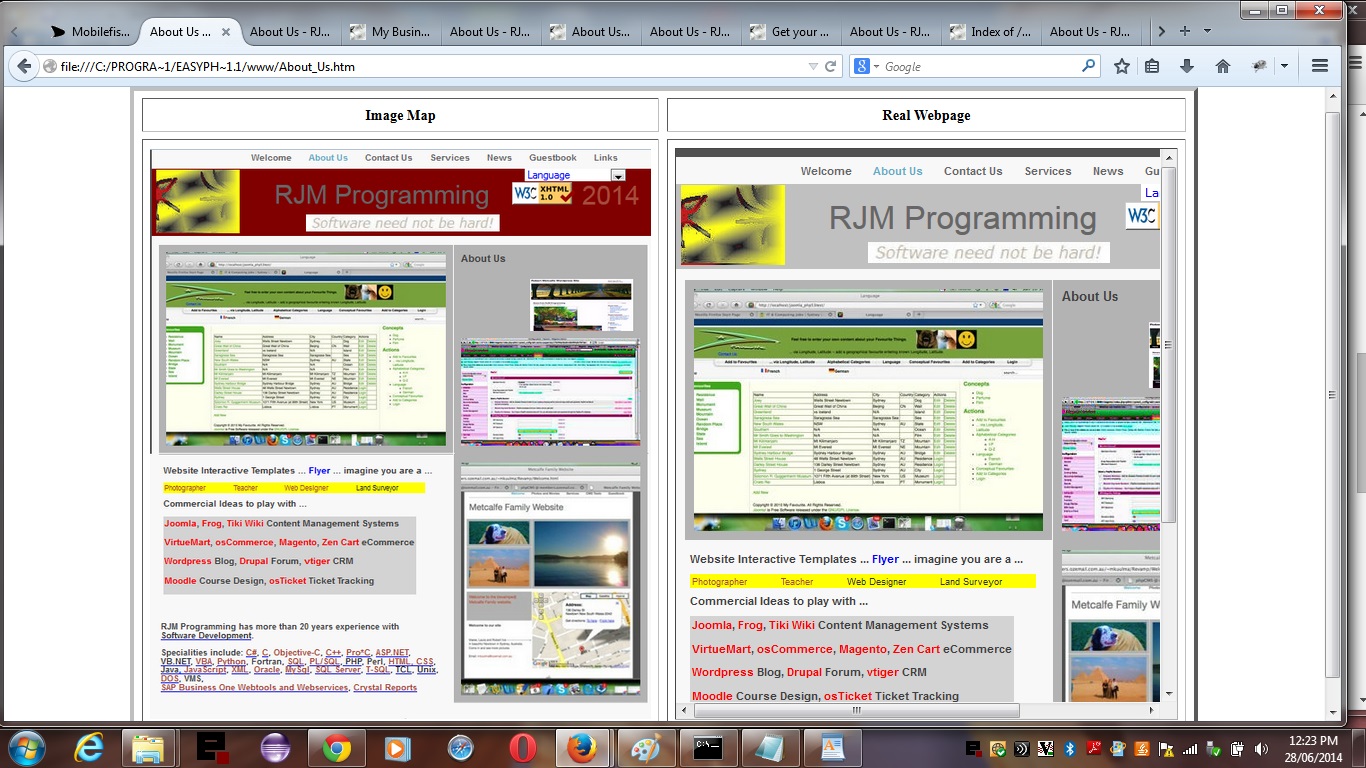Click Welcome in Real Webpage navigation
This screenshot has width=1366, height=768.
pos(826,171)
